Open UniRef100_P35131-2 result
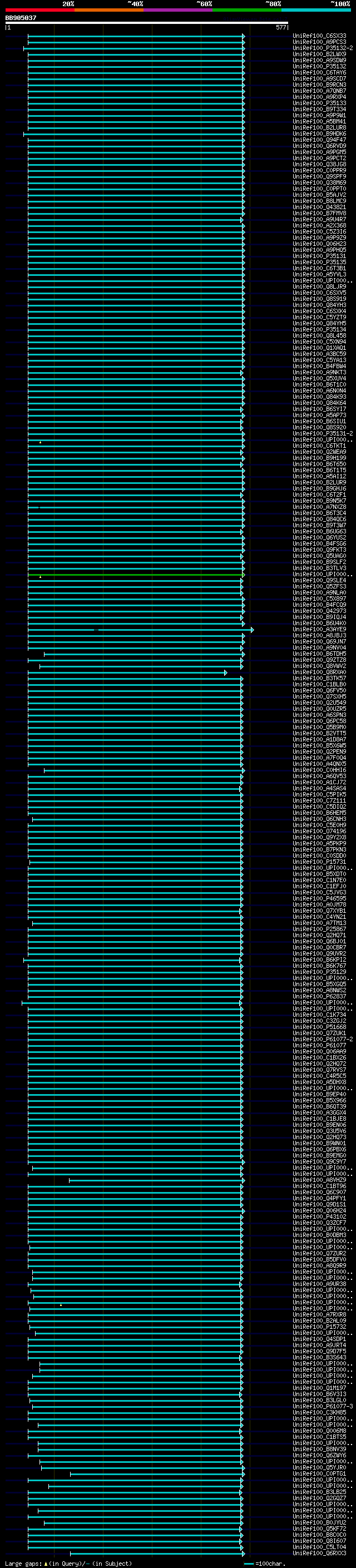 tap(323, 433)
